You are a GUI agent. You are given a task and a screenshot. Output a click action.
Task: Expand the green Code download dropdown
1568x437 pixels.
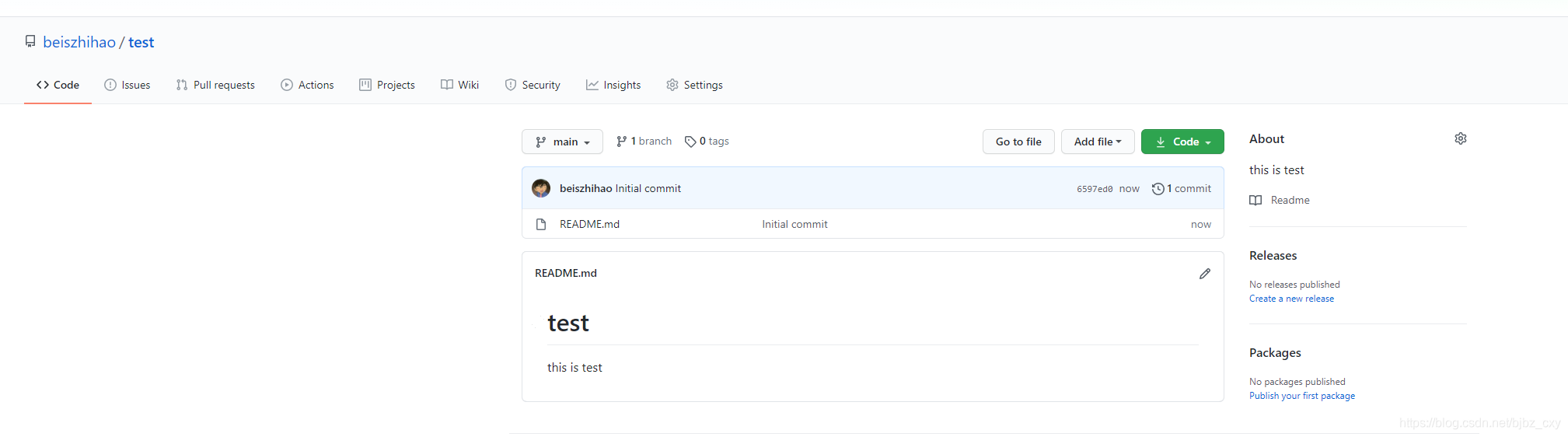[1182, 142]
